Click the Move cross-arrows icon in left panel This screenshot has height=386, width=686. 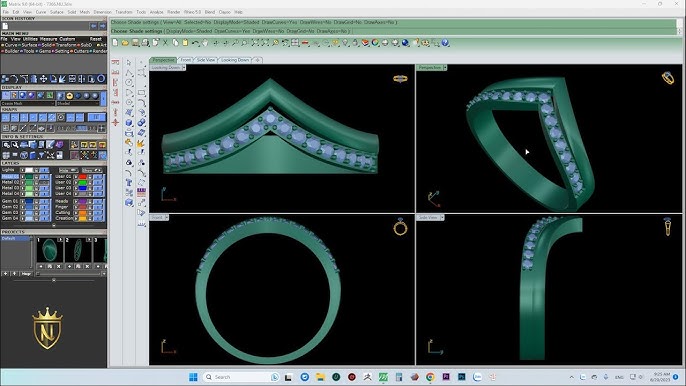[x=43, y=79]
